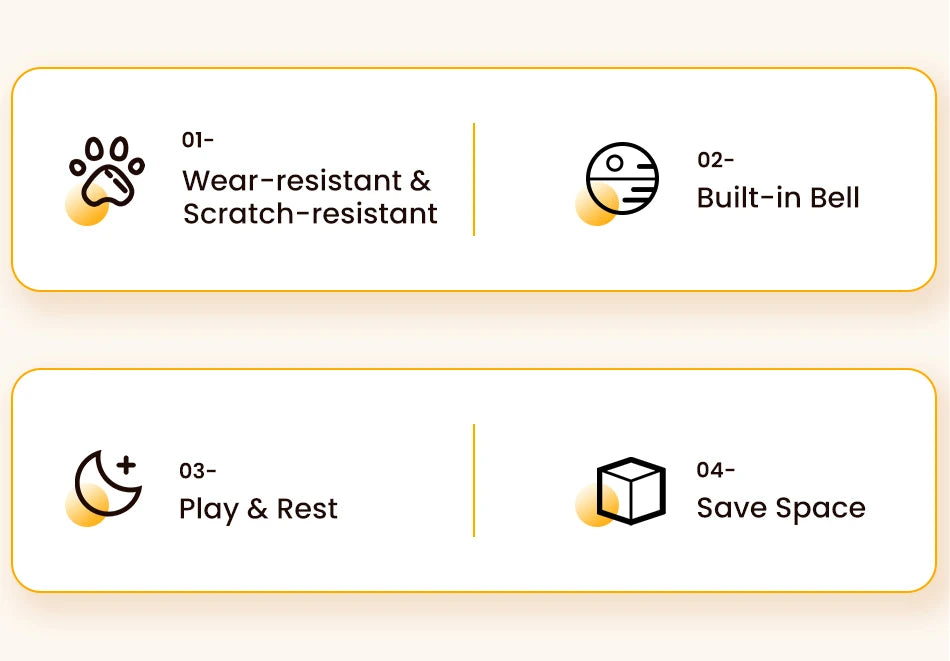Click the vertical divider in the bottom card
This screenshot has height=661, width=950.
click(x=474, y=480)
